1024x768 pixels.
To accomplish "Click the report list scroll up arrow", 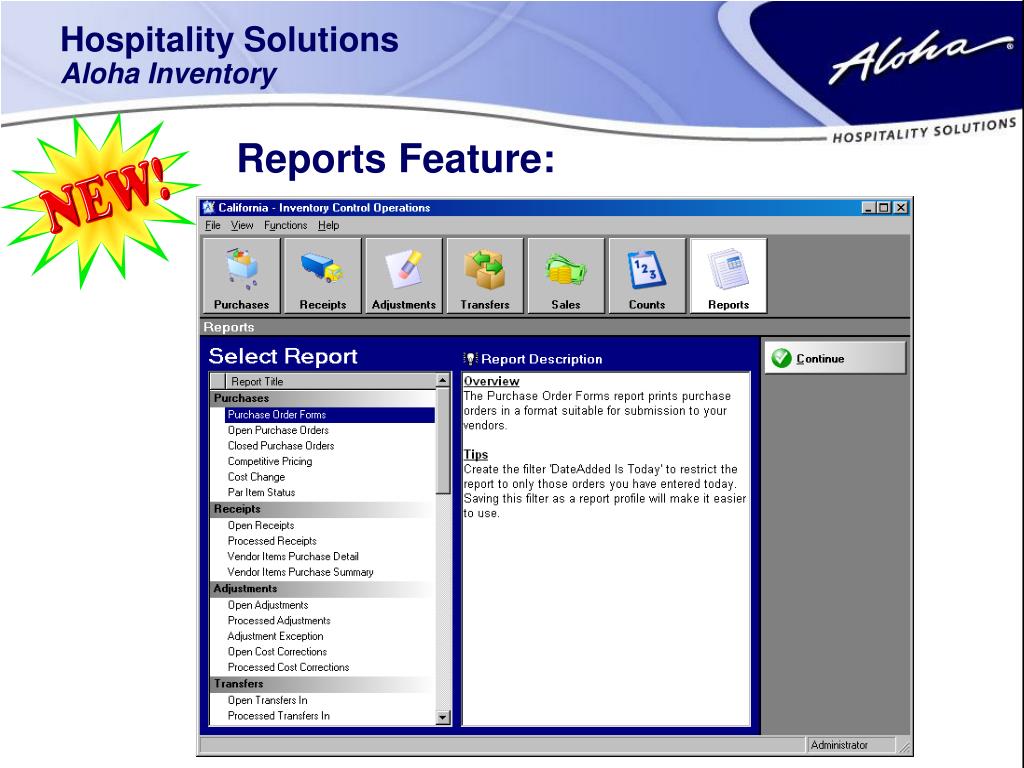I will (x=443, y=381).
